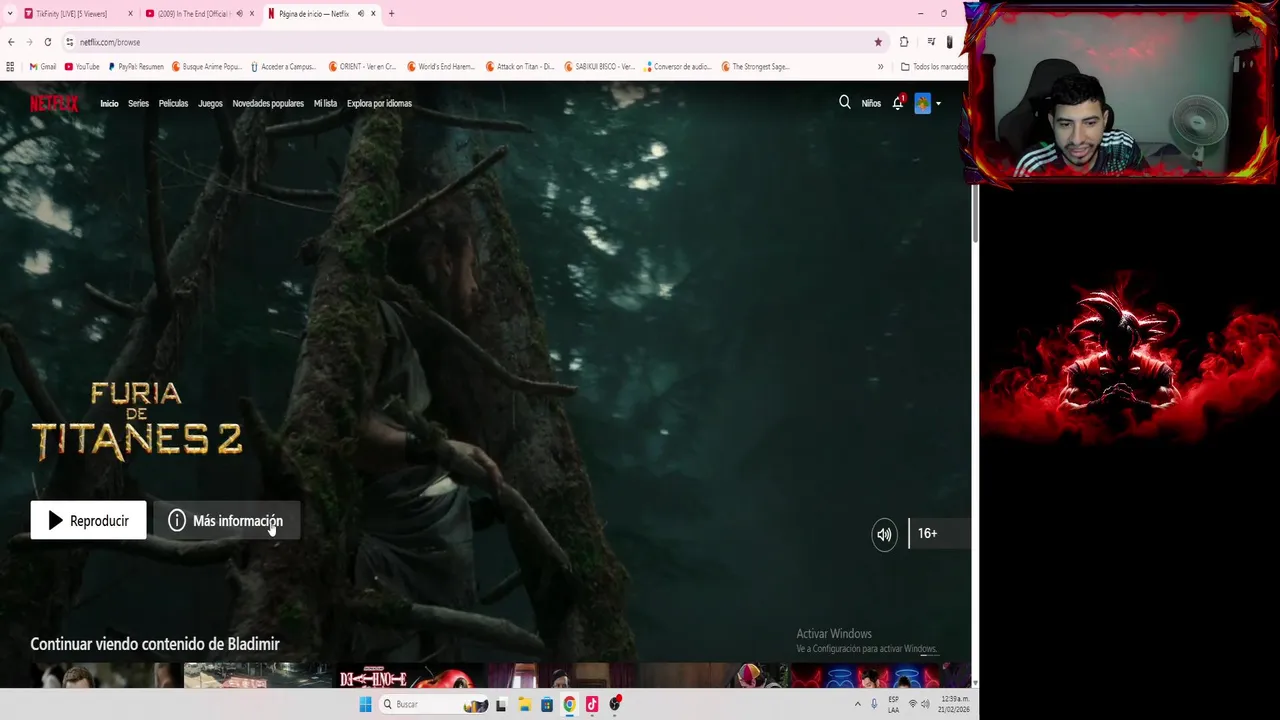Screen dimensions: 1280x720
Task: Expand the hidden bookmarks chevron
Action: pyautogui.click(x=880, y=67)
